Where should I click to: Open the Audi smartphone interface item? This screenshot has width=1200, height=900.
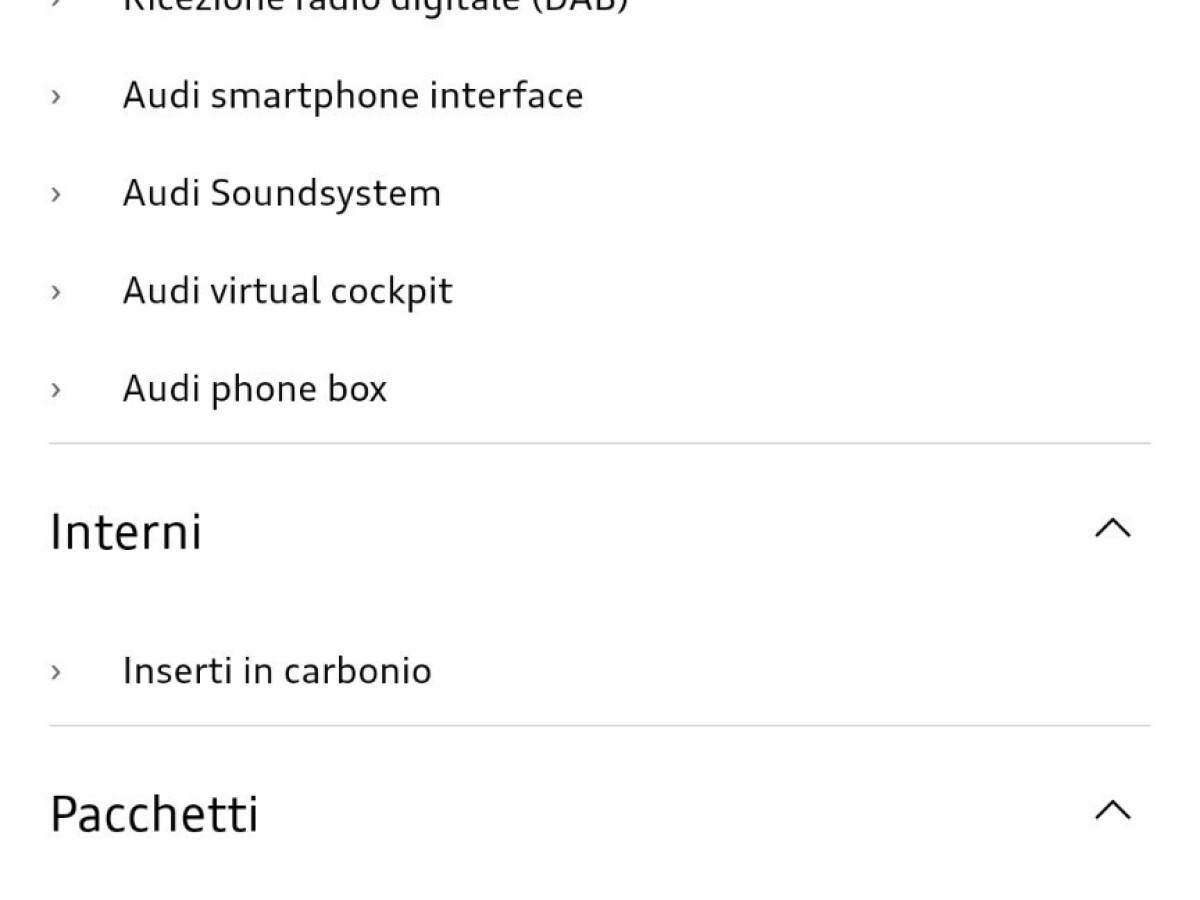352,96
